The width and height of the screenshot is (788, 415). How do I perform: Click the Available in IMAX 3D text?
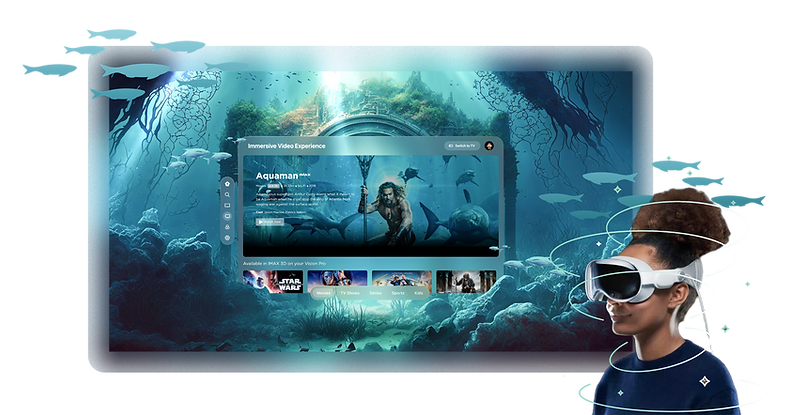284,263
